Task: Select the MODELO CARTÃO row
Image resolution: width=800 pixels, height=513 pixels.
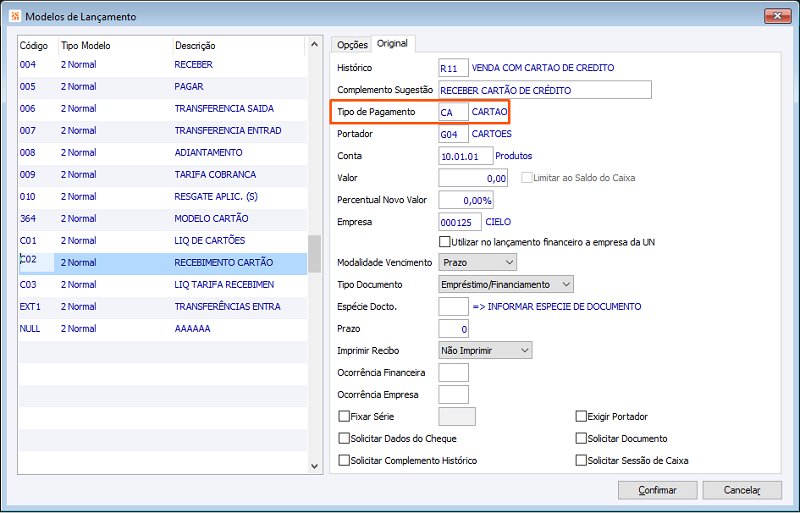Action: [163, 218]
